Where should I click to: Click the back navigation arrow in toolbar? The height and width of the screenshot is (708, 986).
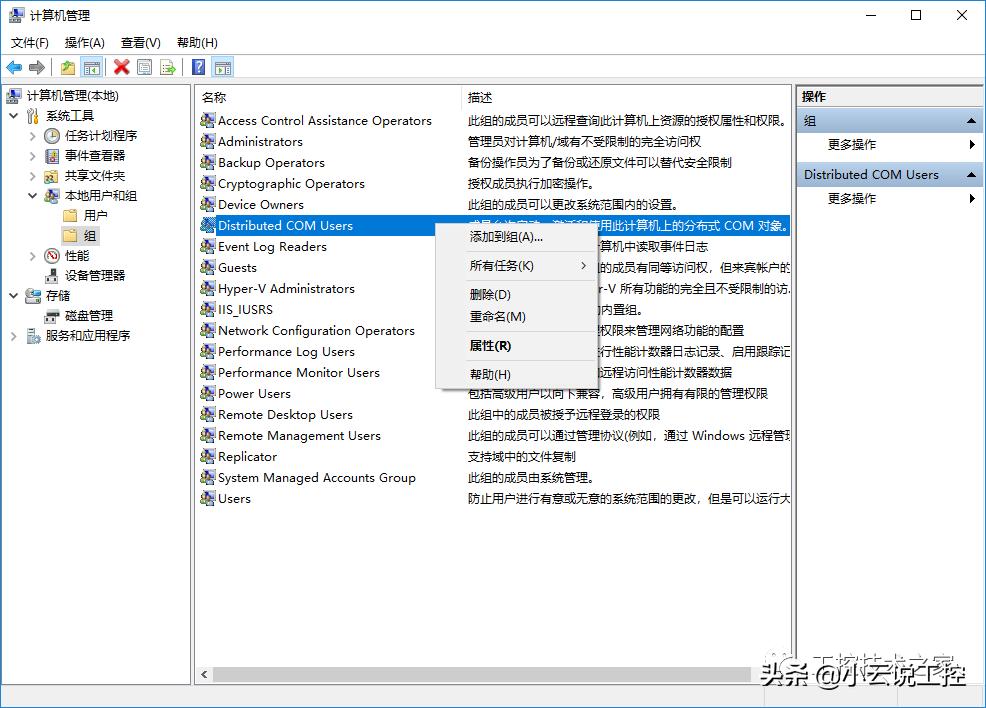(x=14, y=66)
